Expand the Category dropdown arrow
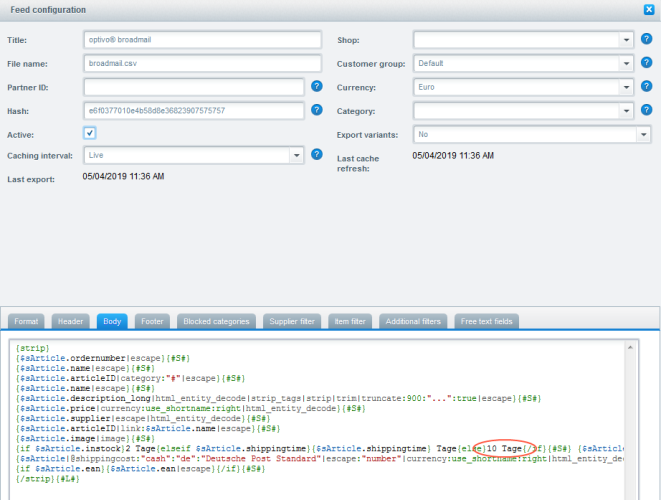The height and width of the screenshot is (500, 661). pos(626,111)
